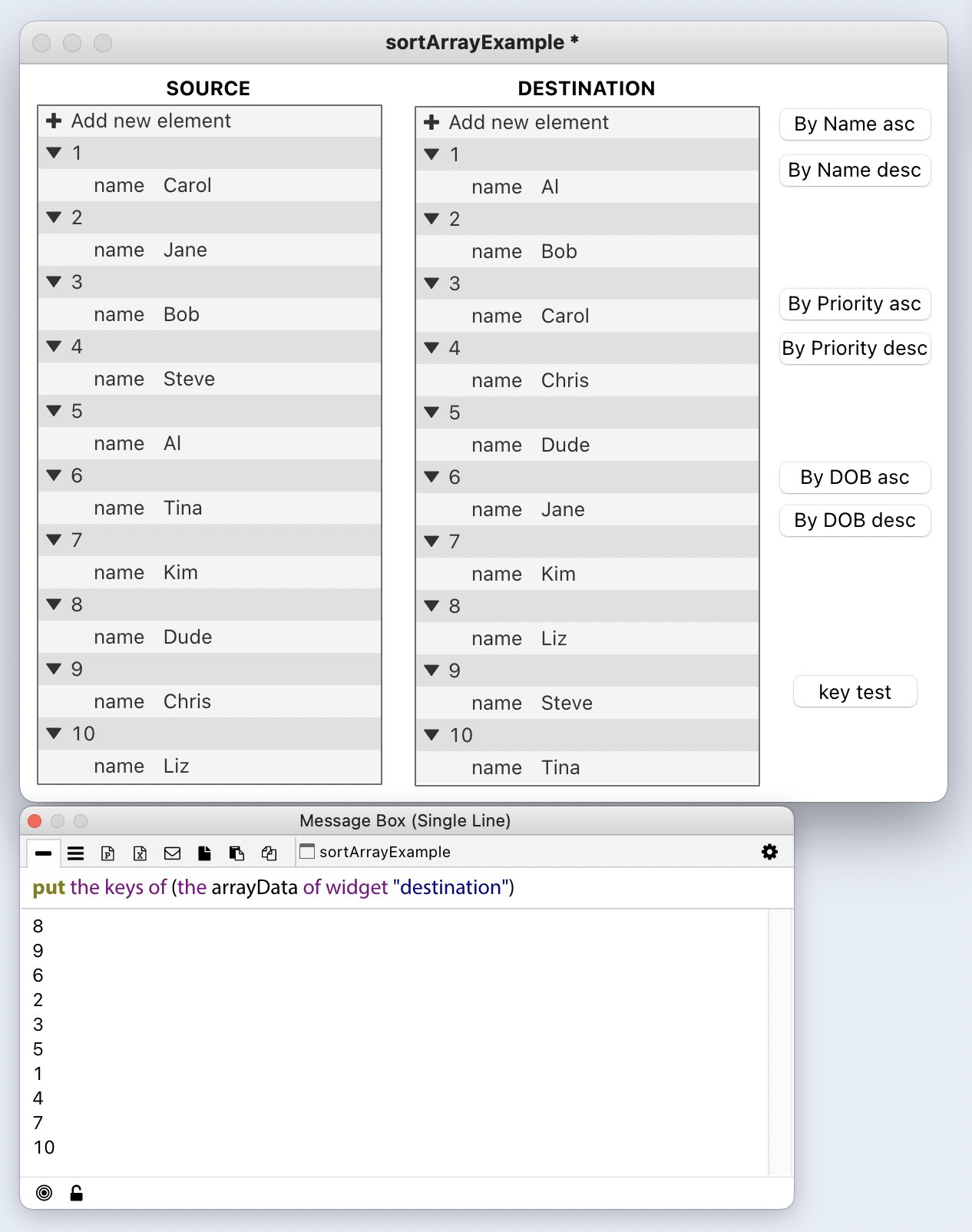The height and width of the screenshot is (1232, 972).
Task: Sort using By Priority desc button
Action: (855, 349)
